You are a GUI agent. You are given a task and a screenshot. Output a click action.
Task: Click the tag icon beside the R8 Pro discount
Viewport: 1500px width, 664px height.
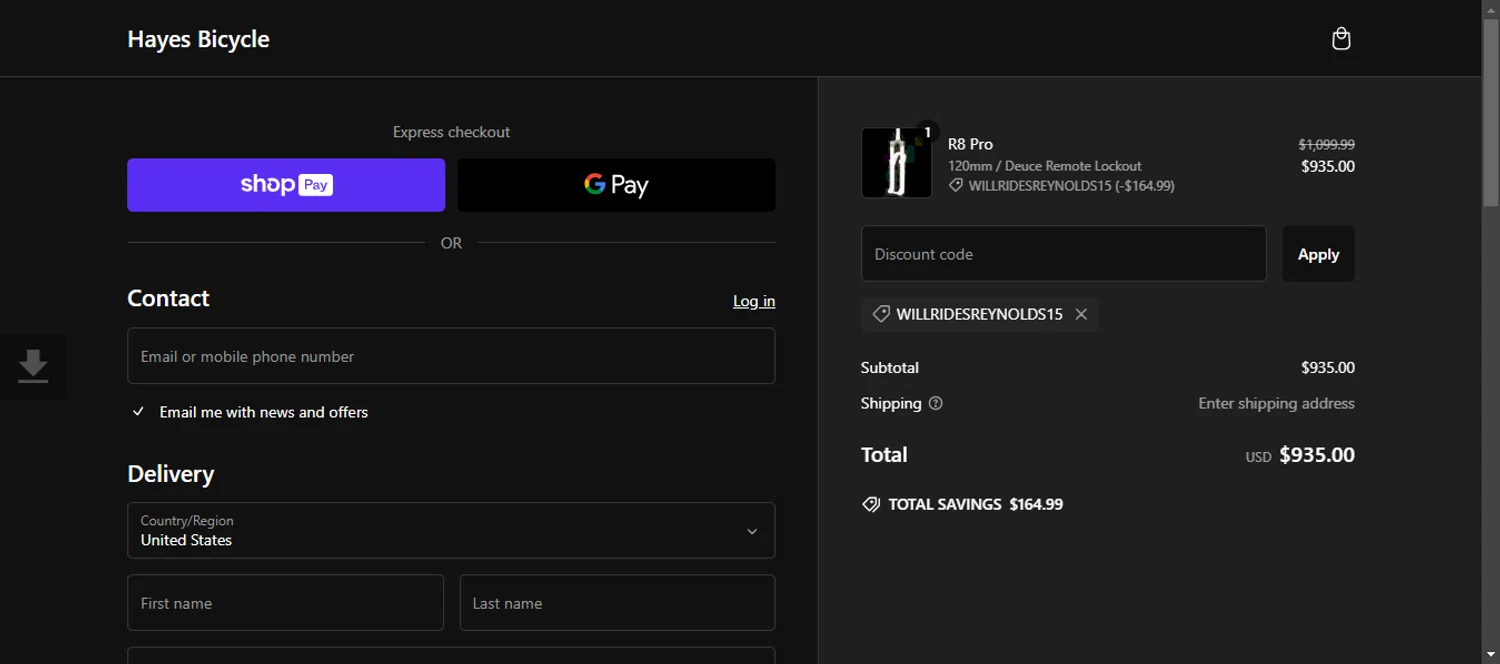(956, 186)
